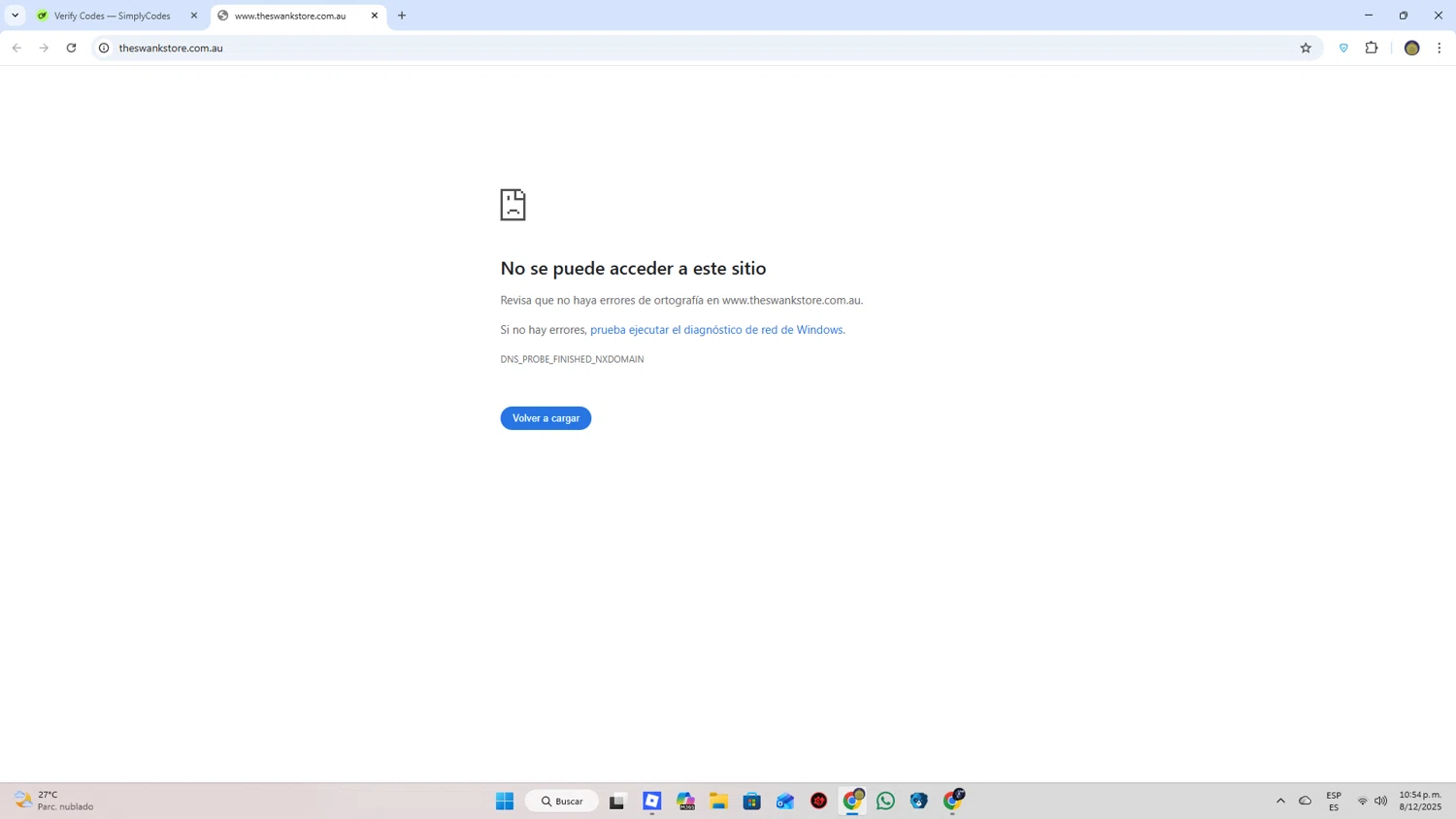Close the Verify Codes SimplyCodes tab
1456x819 pixels.
[194, 16]
